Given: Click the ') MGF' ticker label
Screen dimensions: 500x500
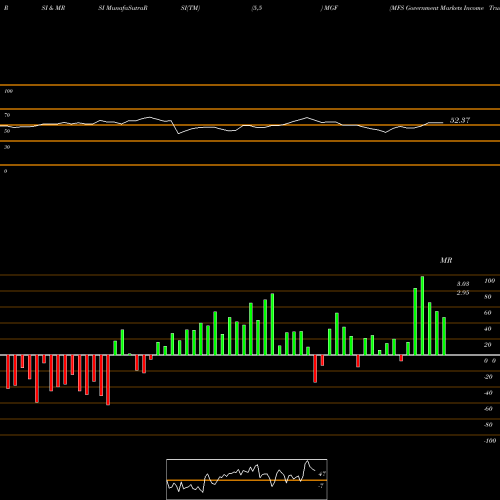Looking at the screenshot, I should pos(329,8).
